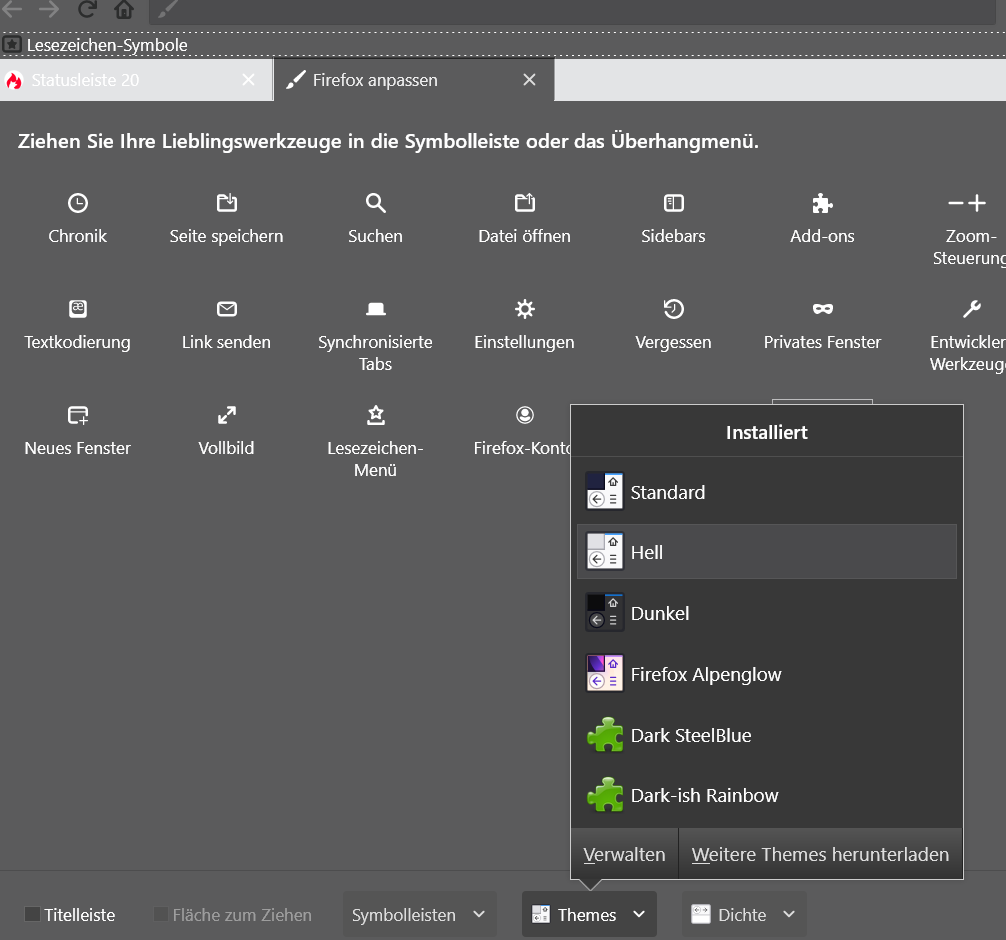The image size is (1006, 940).
Task: Click the Einstellungen gear icon
Action: coord(524,309)
